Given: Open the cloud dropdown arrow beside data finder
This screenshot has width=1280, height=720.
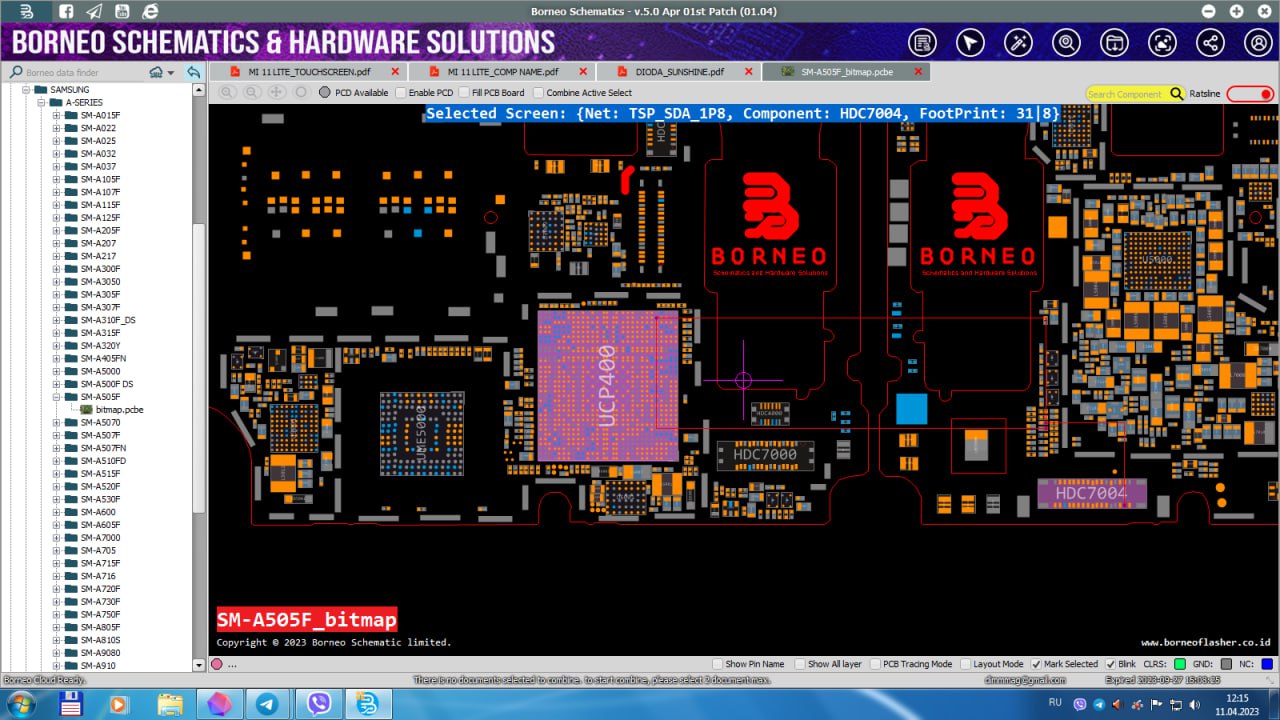Looking at the screenshot, I should 171,73.
